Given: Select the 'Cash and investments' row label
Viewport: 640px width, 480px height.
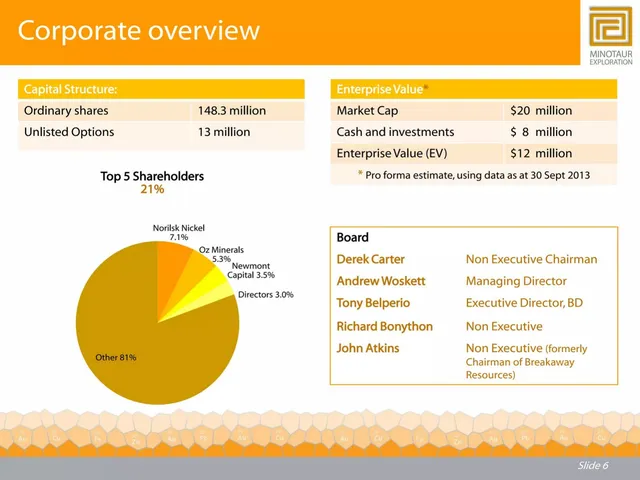Looking at the screenshot, I should point(395,132).
